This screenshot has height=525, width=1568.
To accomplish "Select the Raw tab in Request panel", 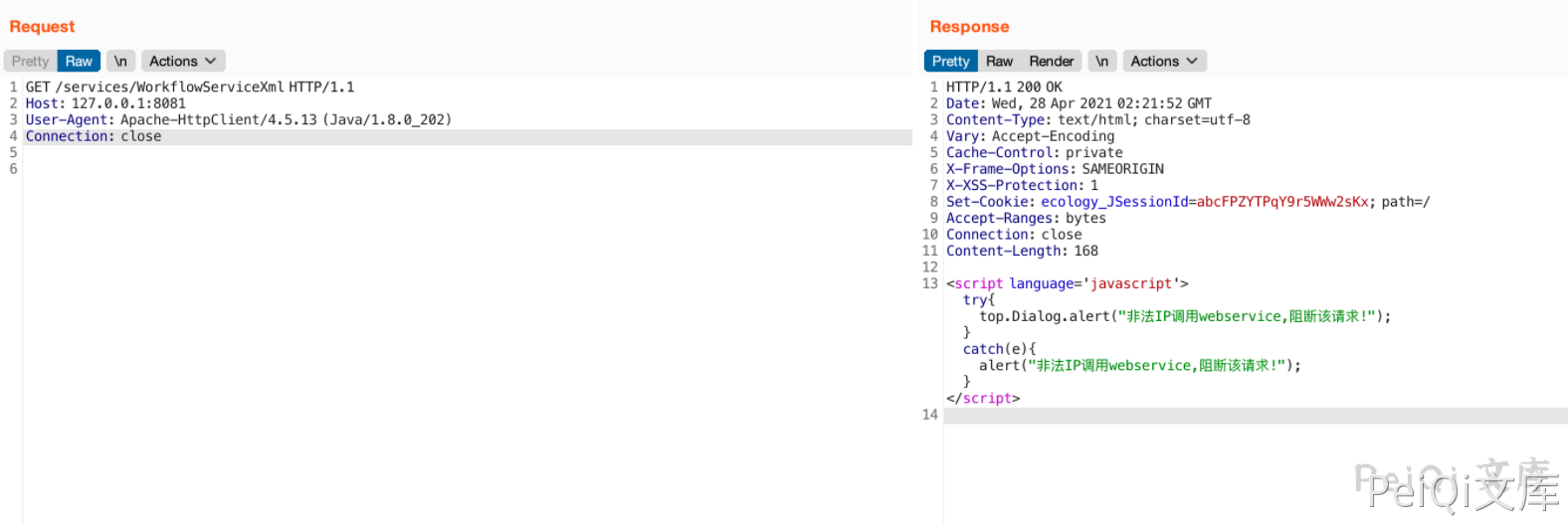I will coord(79,62).
